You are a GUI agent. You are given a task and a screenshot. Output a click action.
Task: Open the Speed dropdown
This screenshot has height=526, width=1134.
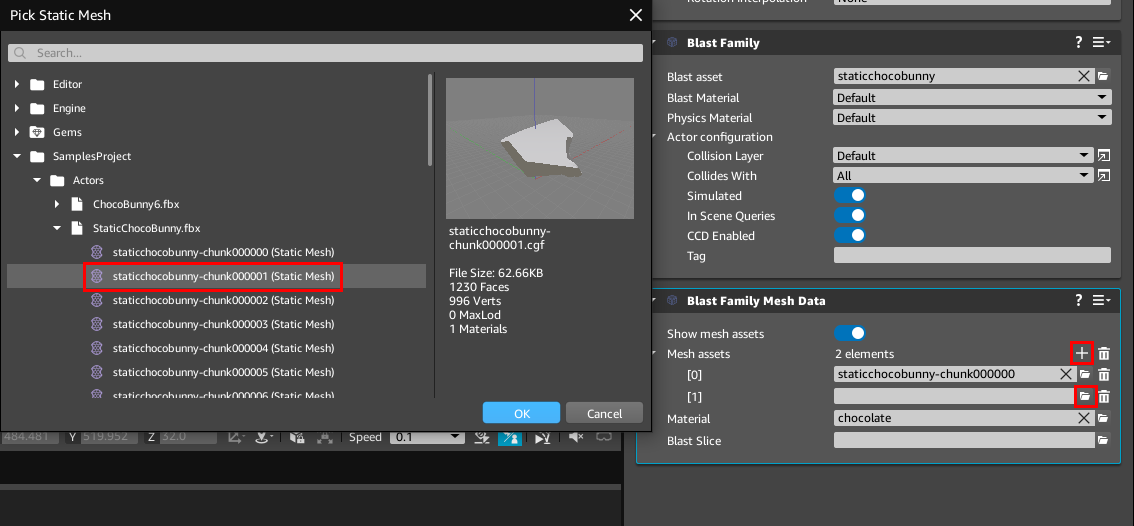pyautogui.click(x=427, y=437)
